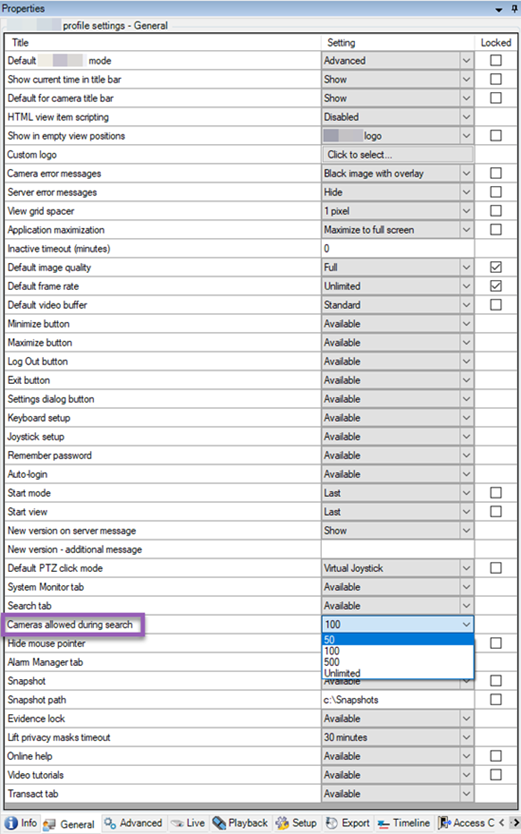Open Show in empty view positions dropdown
The width and height of the screenshot is (521, 834).
tap(466, 136)
